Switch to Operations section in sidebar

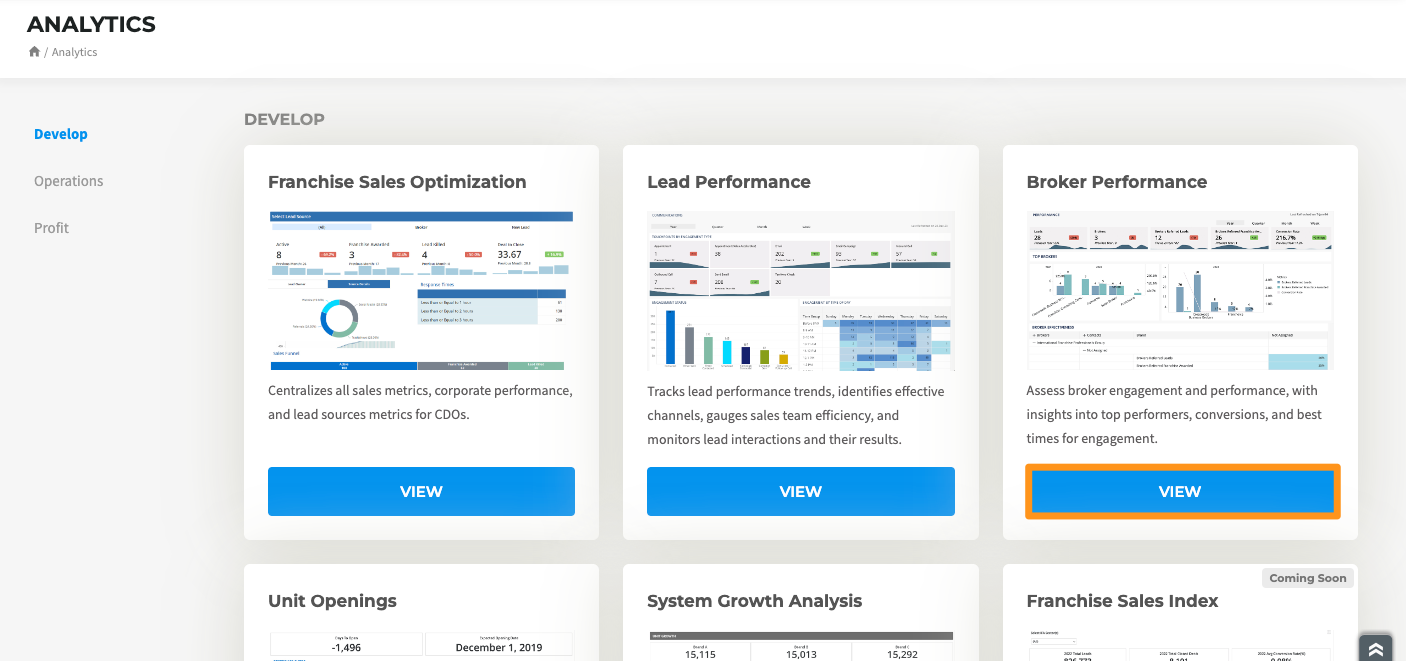tap(69, 181)
